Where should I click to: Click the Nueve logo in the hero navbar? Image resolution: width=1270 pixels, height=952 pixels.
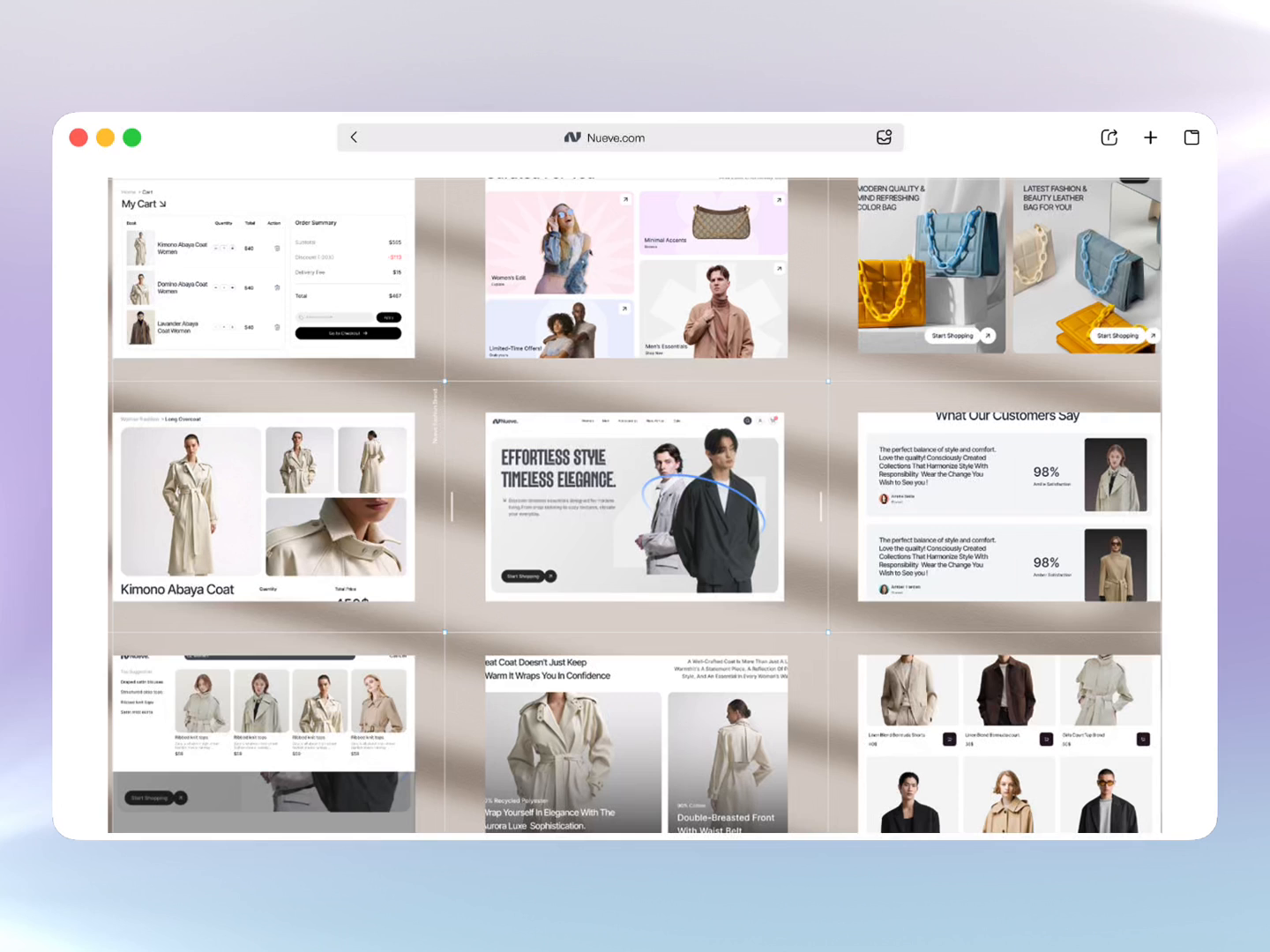pyautogui.click(x=505, y=420)
